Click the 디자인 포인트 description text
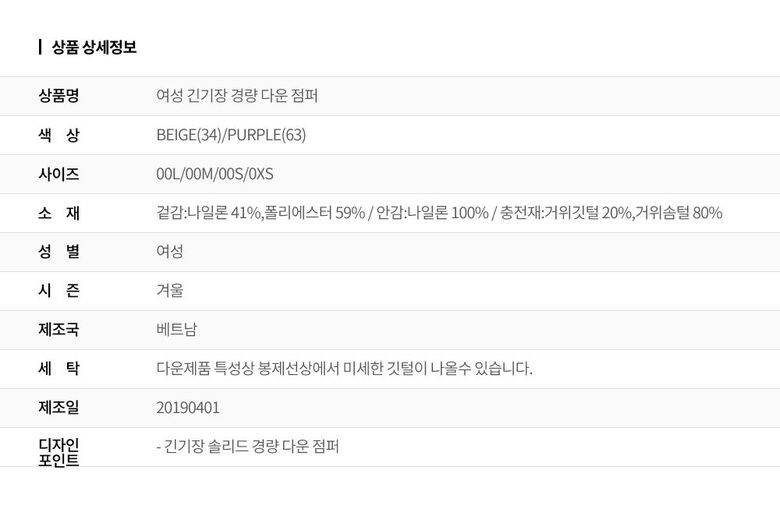 tap(248, 447)
